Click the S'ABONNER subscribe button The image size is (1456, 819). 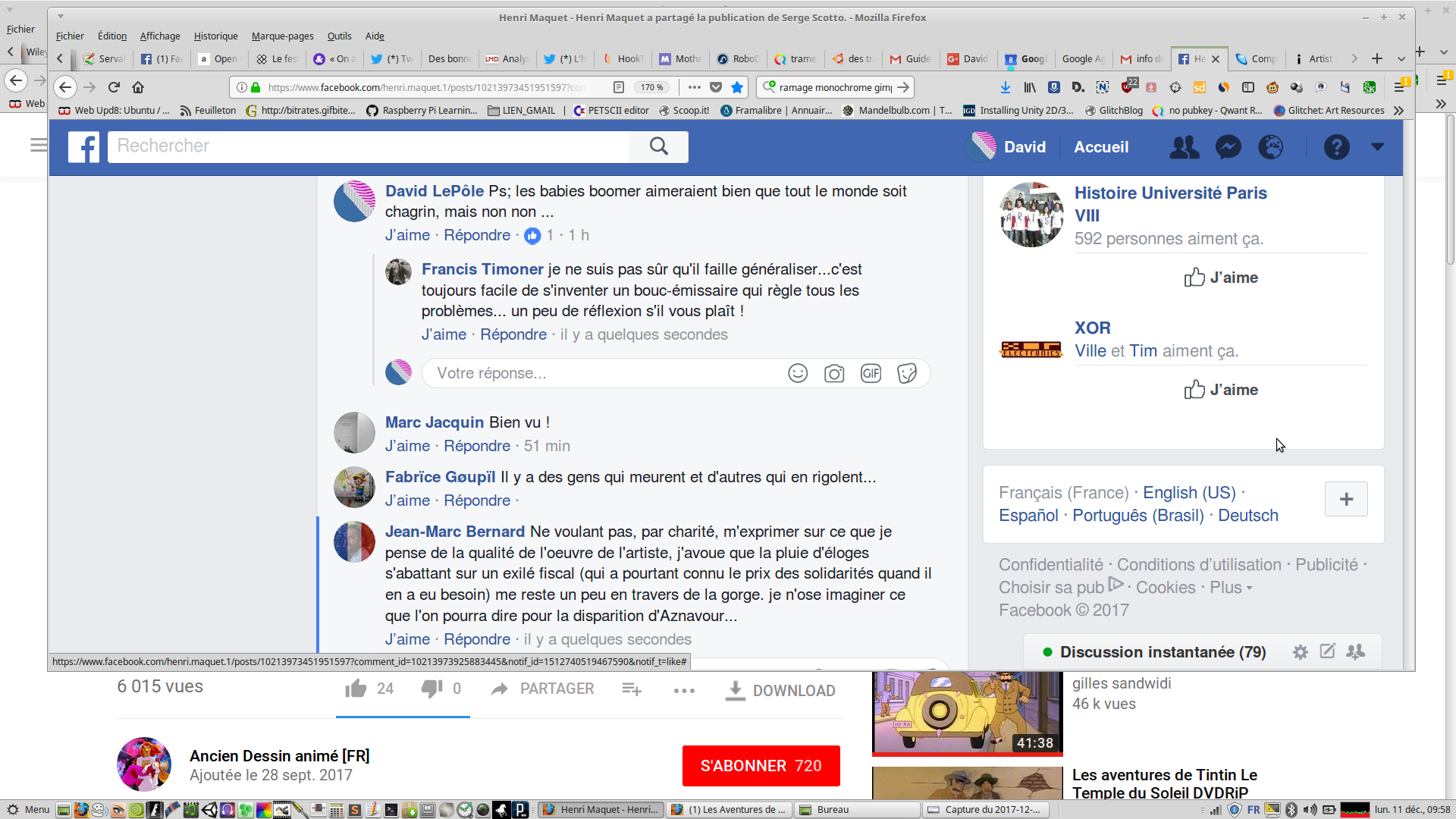pyautogui.click(x=761, y=766)
